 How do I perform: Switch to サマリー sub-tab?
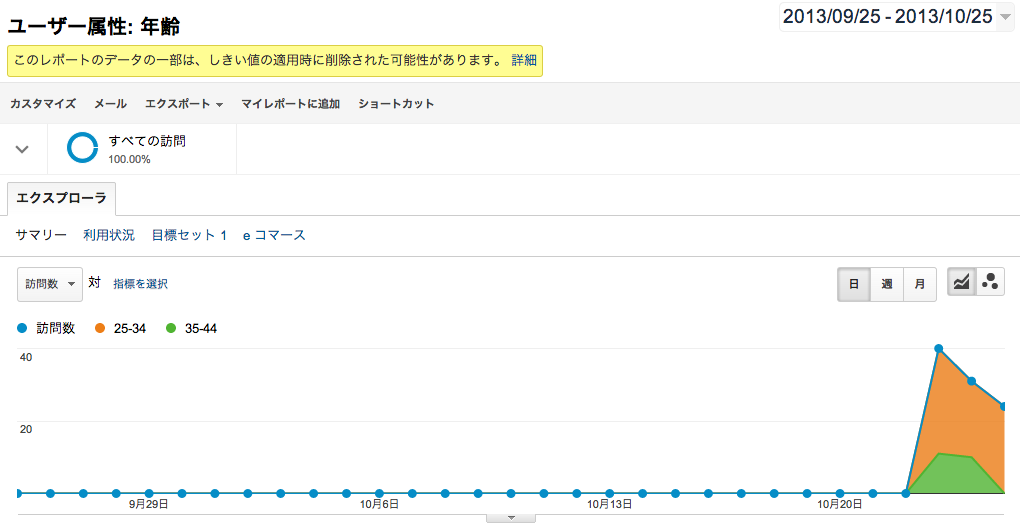pyautogui.click(x=41, y=235)
